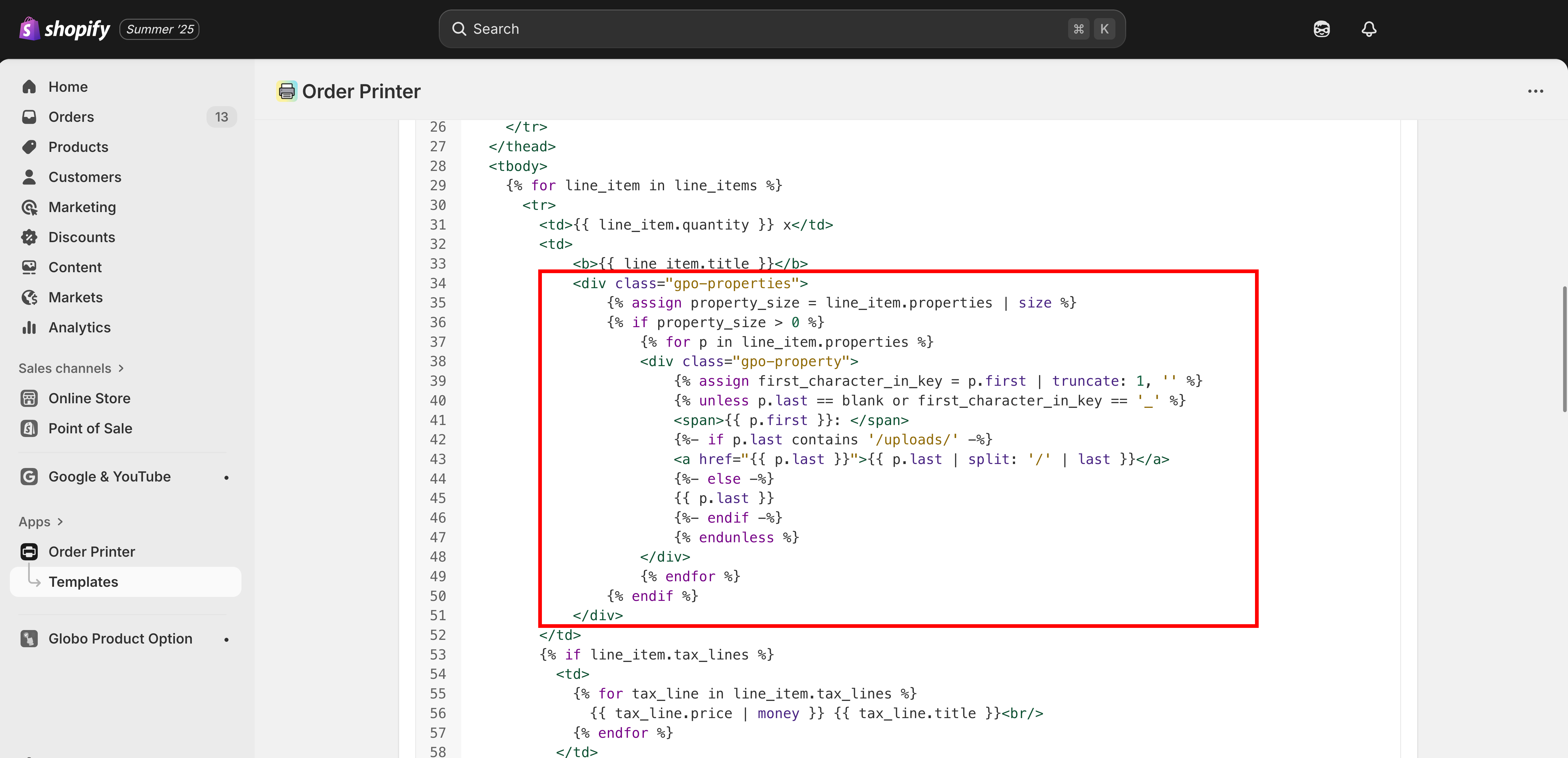Click 'money' filter on line 56

tap(778, 713)
